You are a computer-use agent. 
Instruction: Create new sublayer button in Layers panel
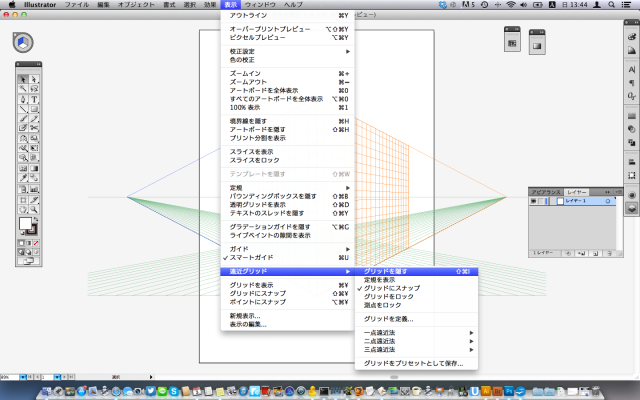581,253
